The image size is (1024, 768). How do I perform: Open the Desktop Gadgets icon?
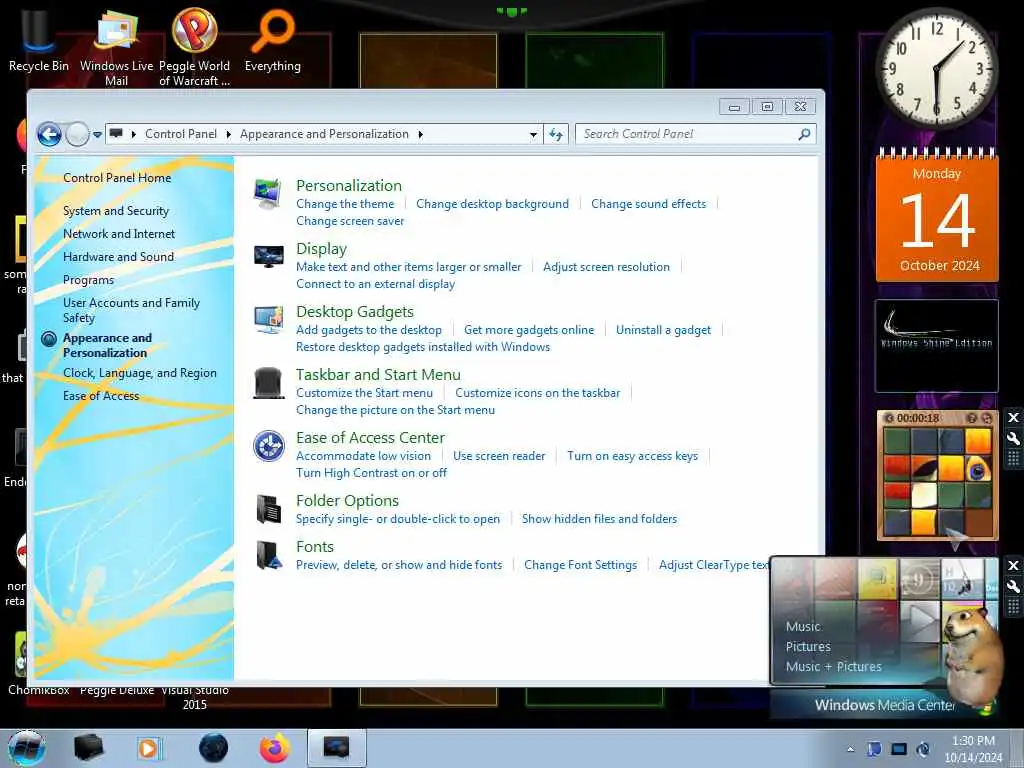pos(268,319)
